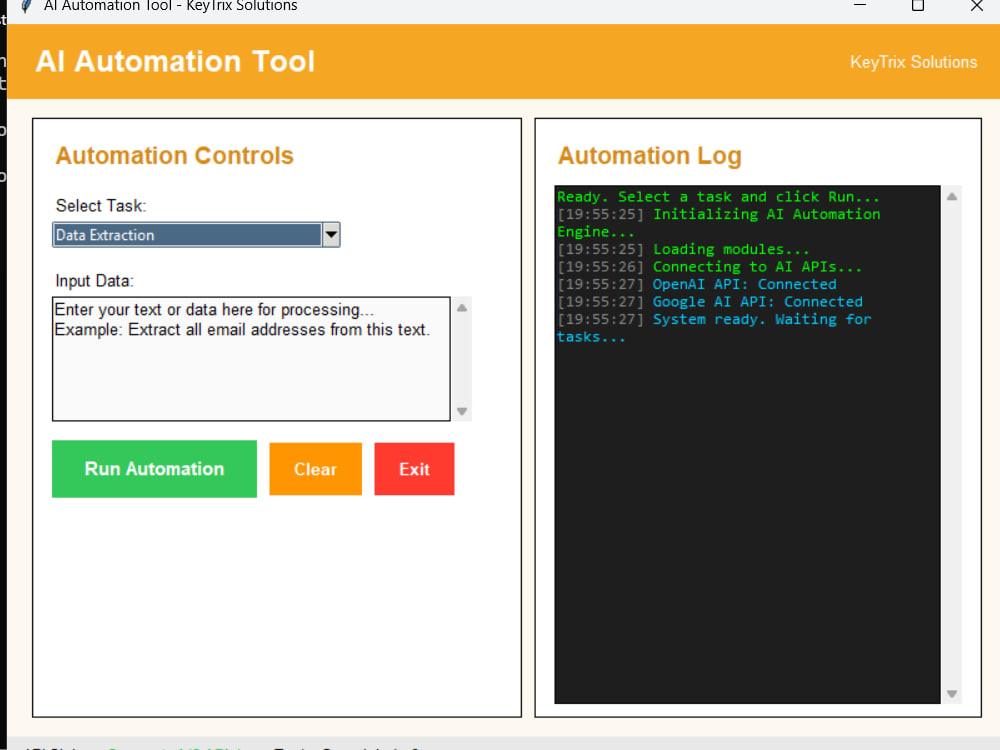Open the Select Task dropdown arrow
The height and width of the screenshot is (750, 1000).
pos(331,235)
